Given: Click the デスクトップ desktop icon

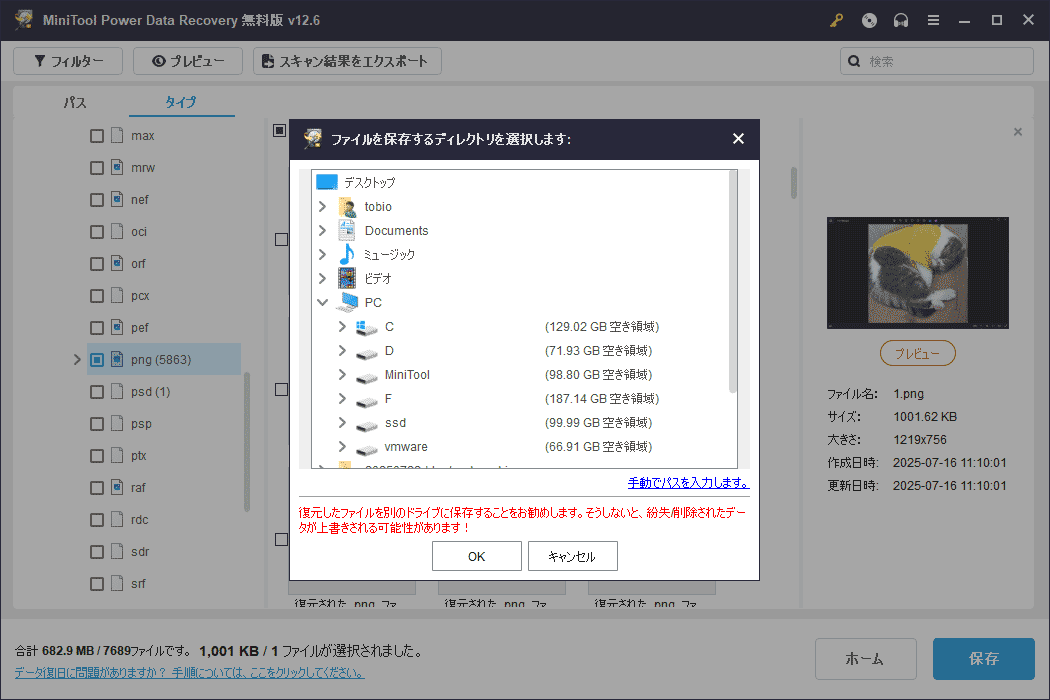Looking at the screenshot, I should point(327,182).
